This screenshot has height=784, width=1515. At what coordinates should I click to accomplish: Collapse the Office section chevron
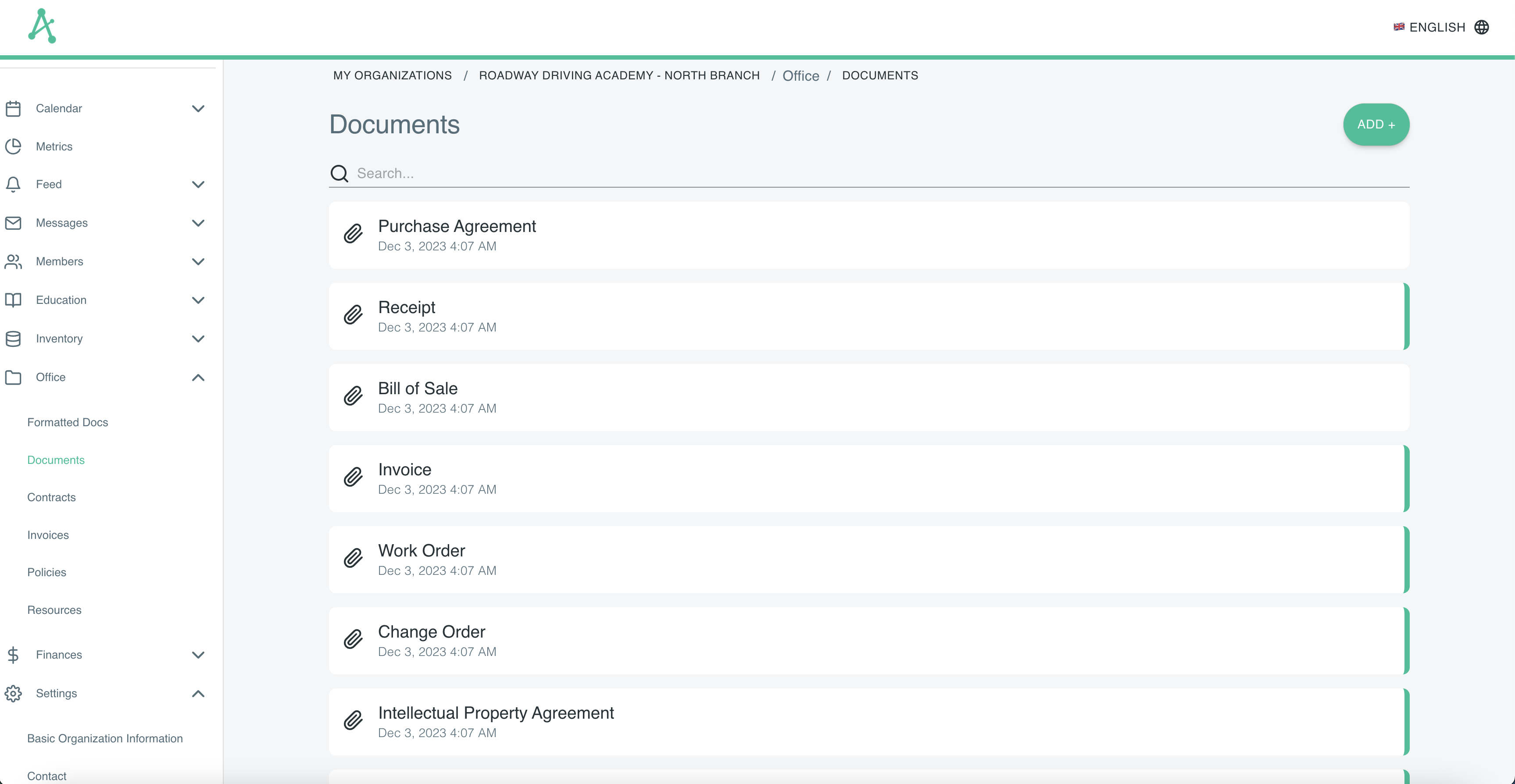(x=198, y=378)
